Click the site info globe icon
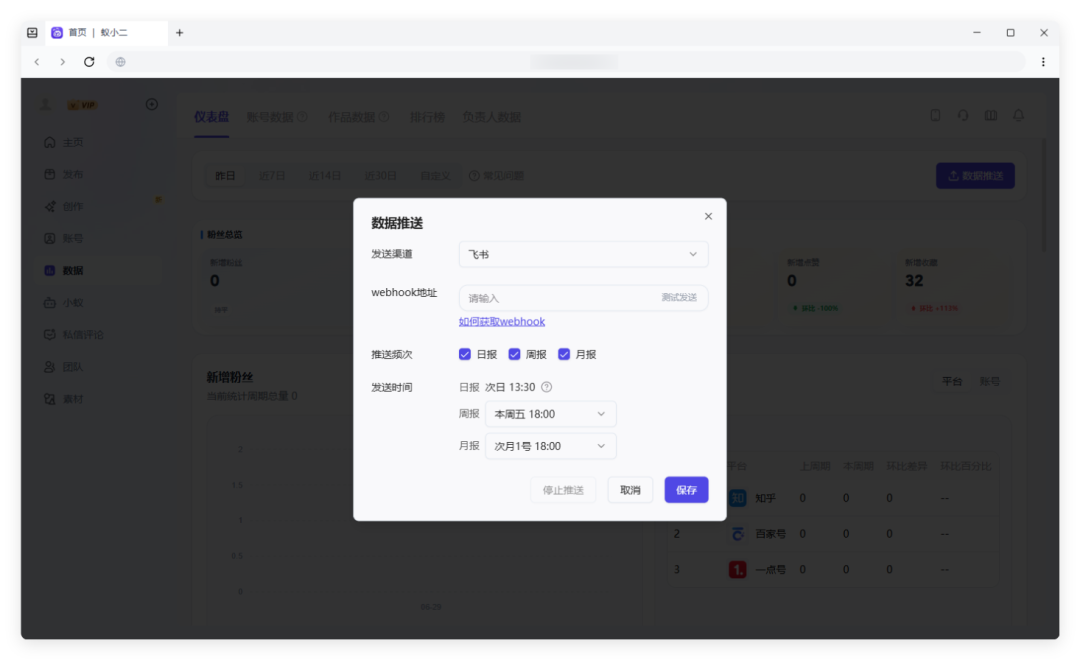Viewport: 1080px width, 660px height. 121,62
